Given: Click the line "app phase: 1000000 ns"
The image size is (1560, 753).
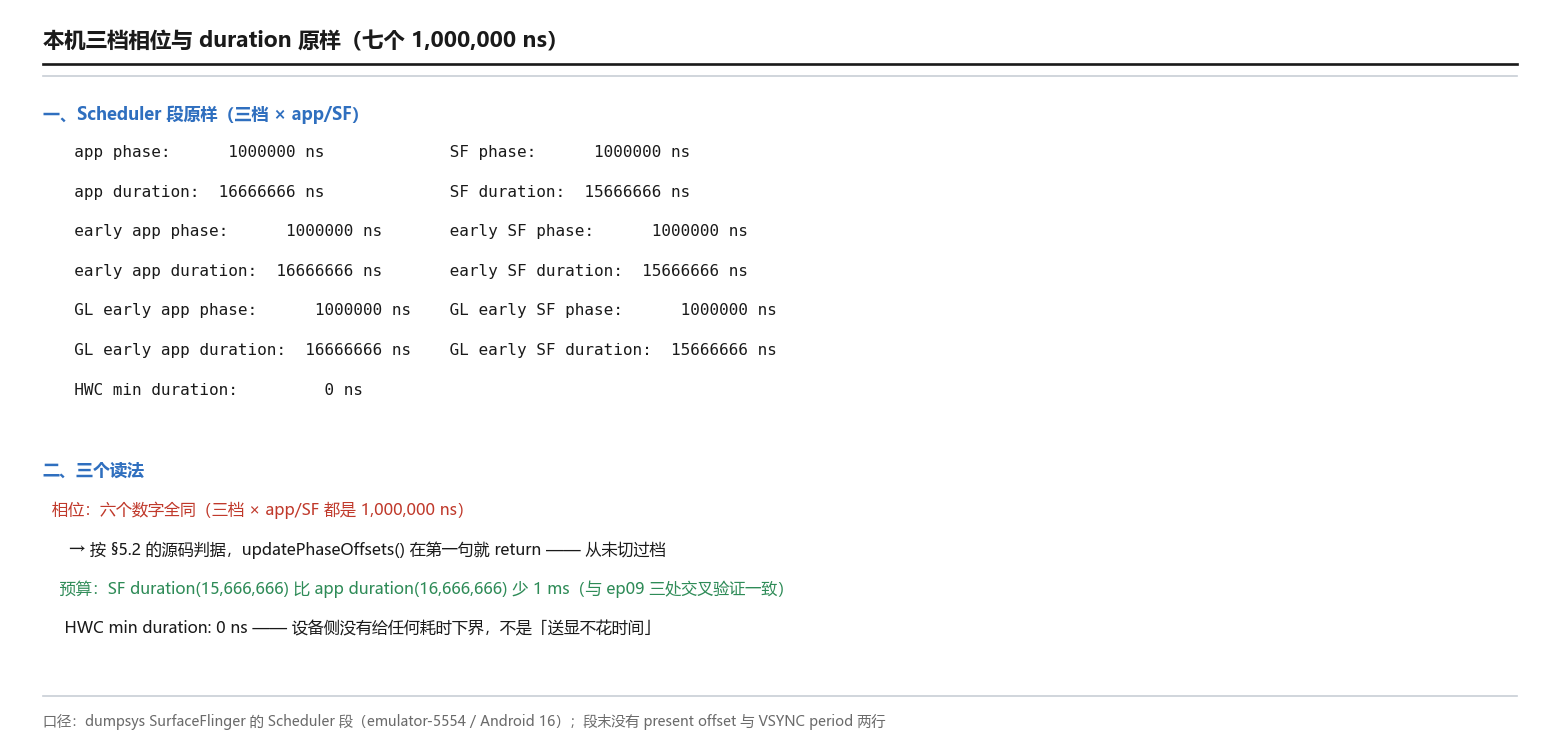Looking at the screenshot, I should [199, 152].
